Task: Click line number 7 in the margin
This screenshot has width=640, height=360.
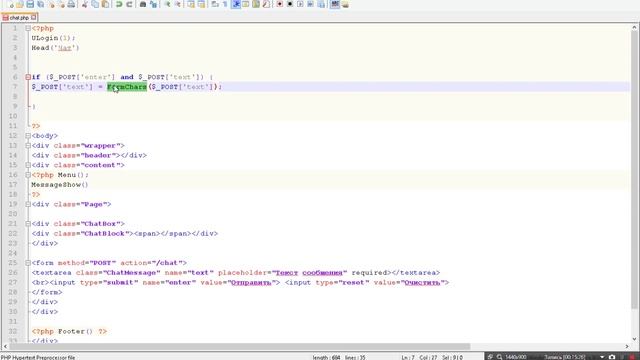Action: point(15,87)
